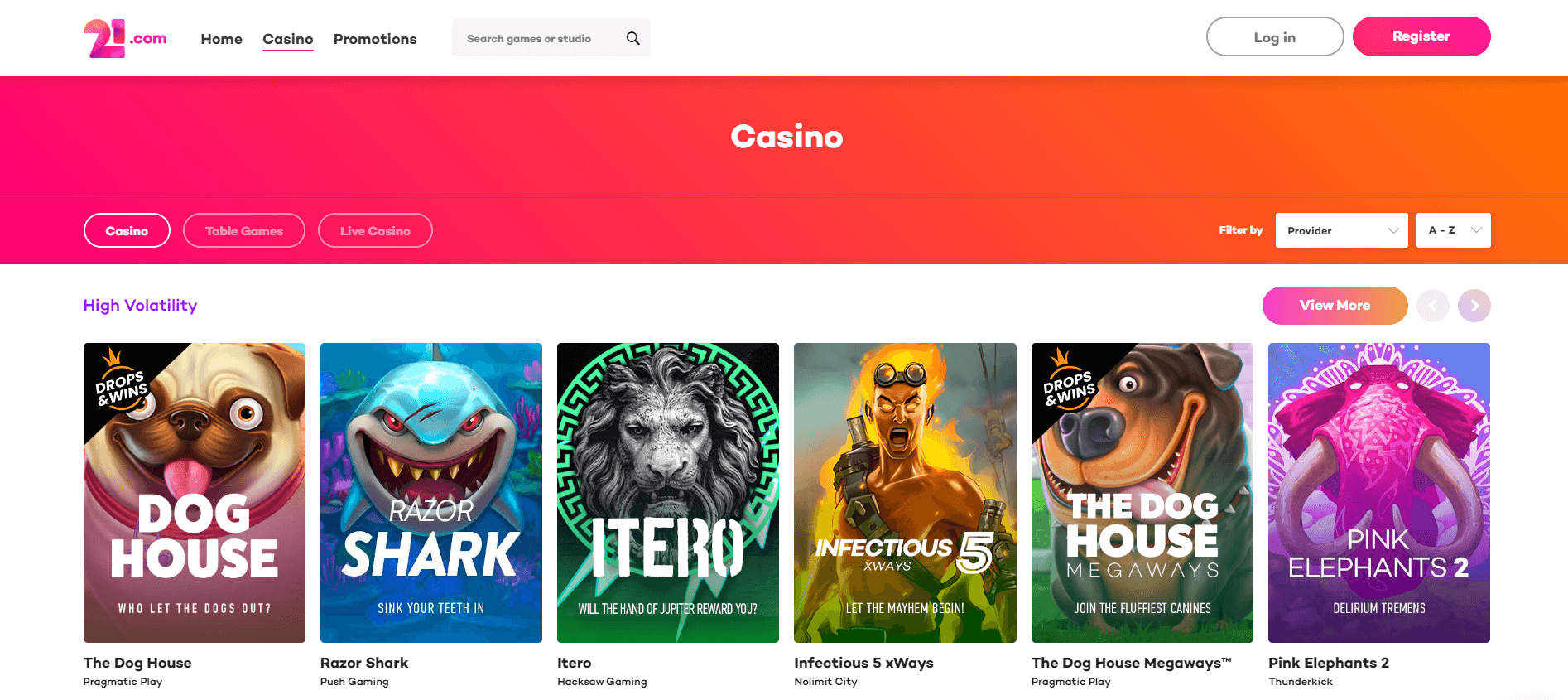
Task: Open The Dog House game thumbnail
Action: click(x=195, y=493)
